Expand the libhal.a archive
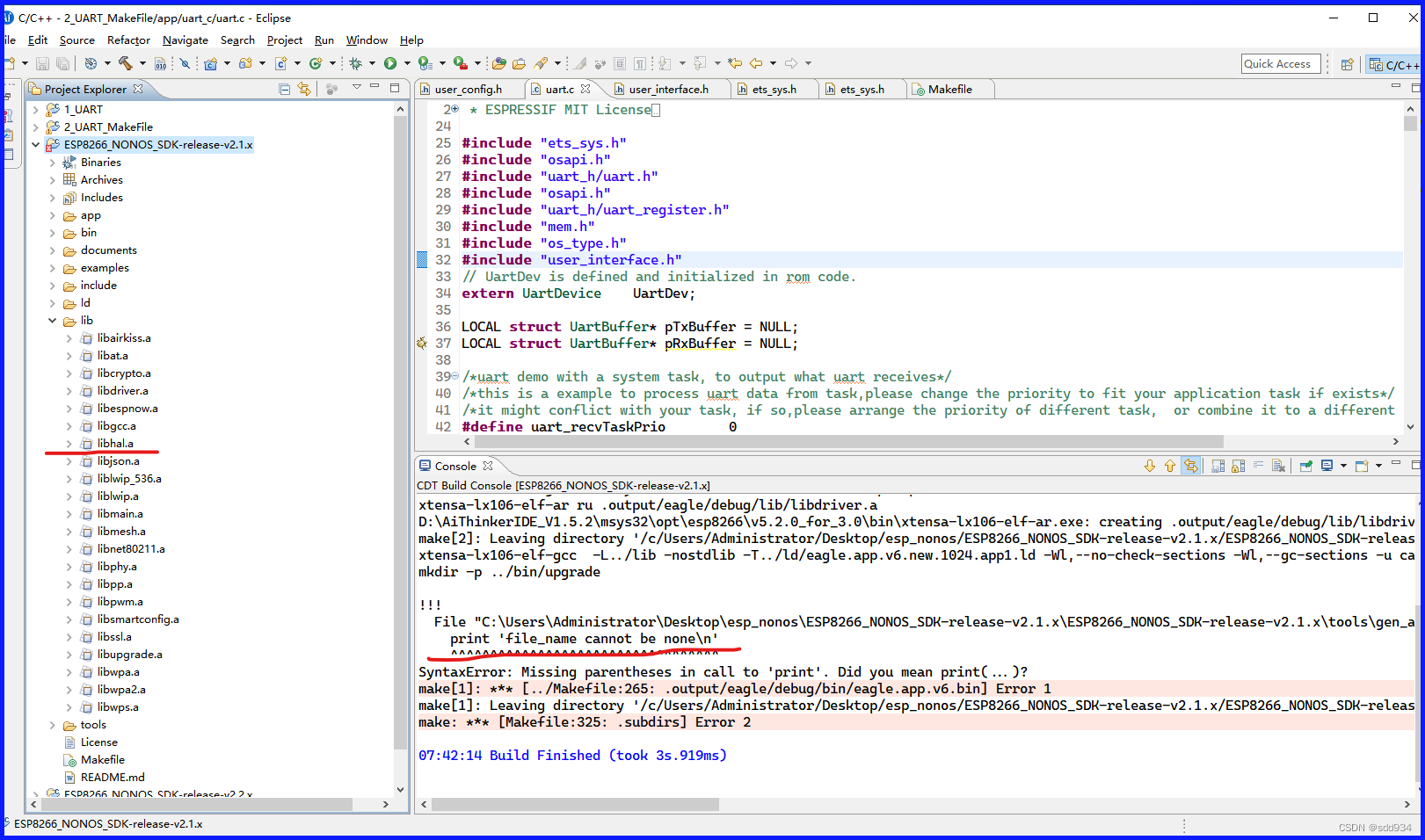1425x840 pixels. pos(69,444)
